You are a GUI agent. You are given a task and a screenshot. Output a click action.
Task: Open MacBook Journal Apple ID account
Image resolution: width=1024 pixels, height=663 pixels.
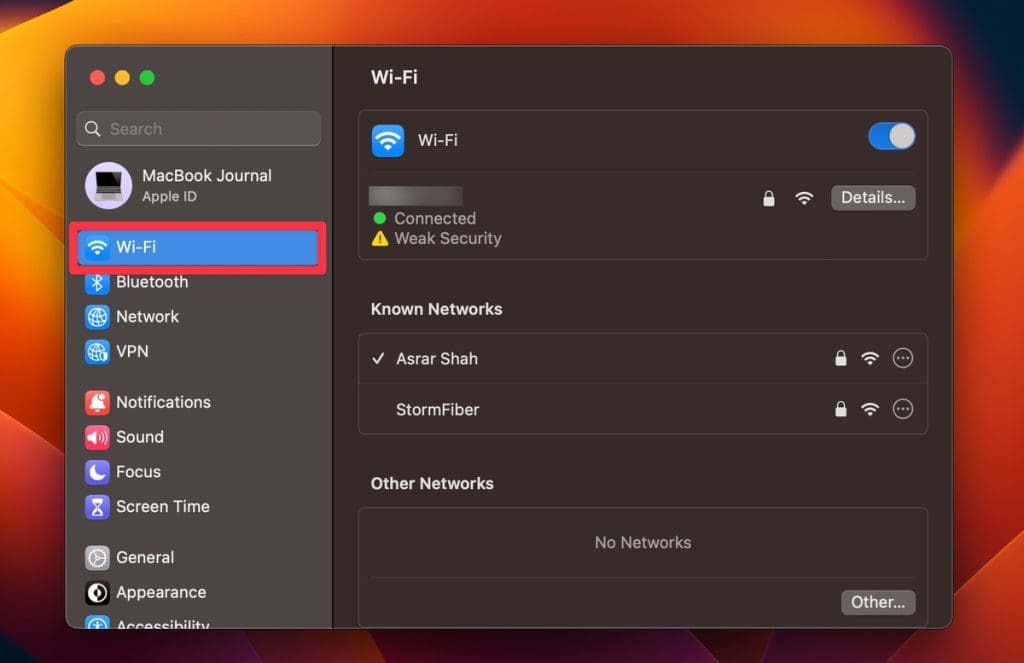[179, 186]
